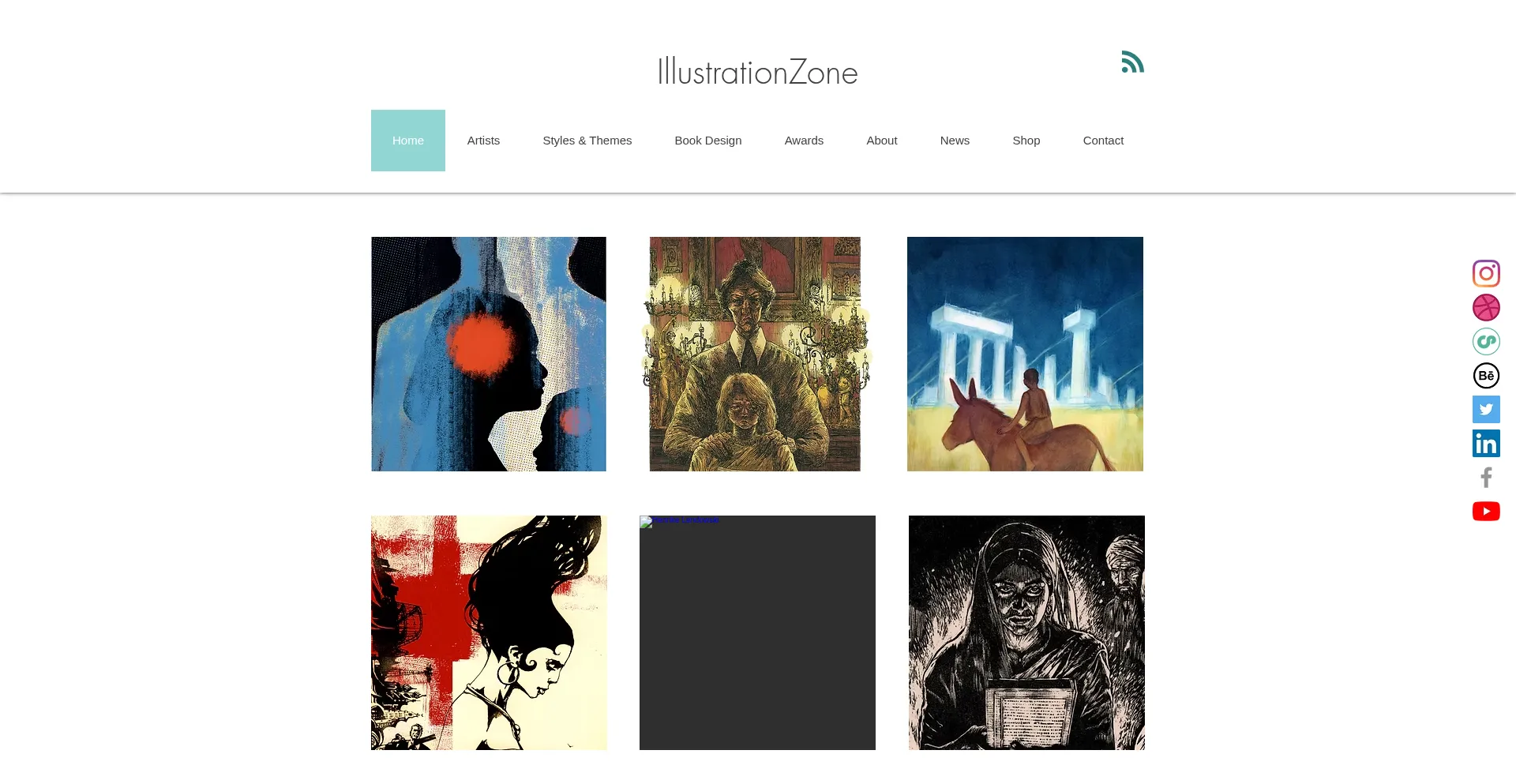Open the Contact page link
Image resolution: width=1516 pixels, height=784 pixels.
(1103, 141)
